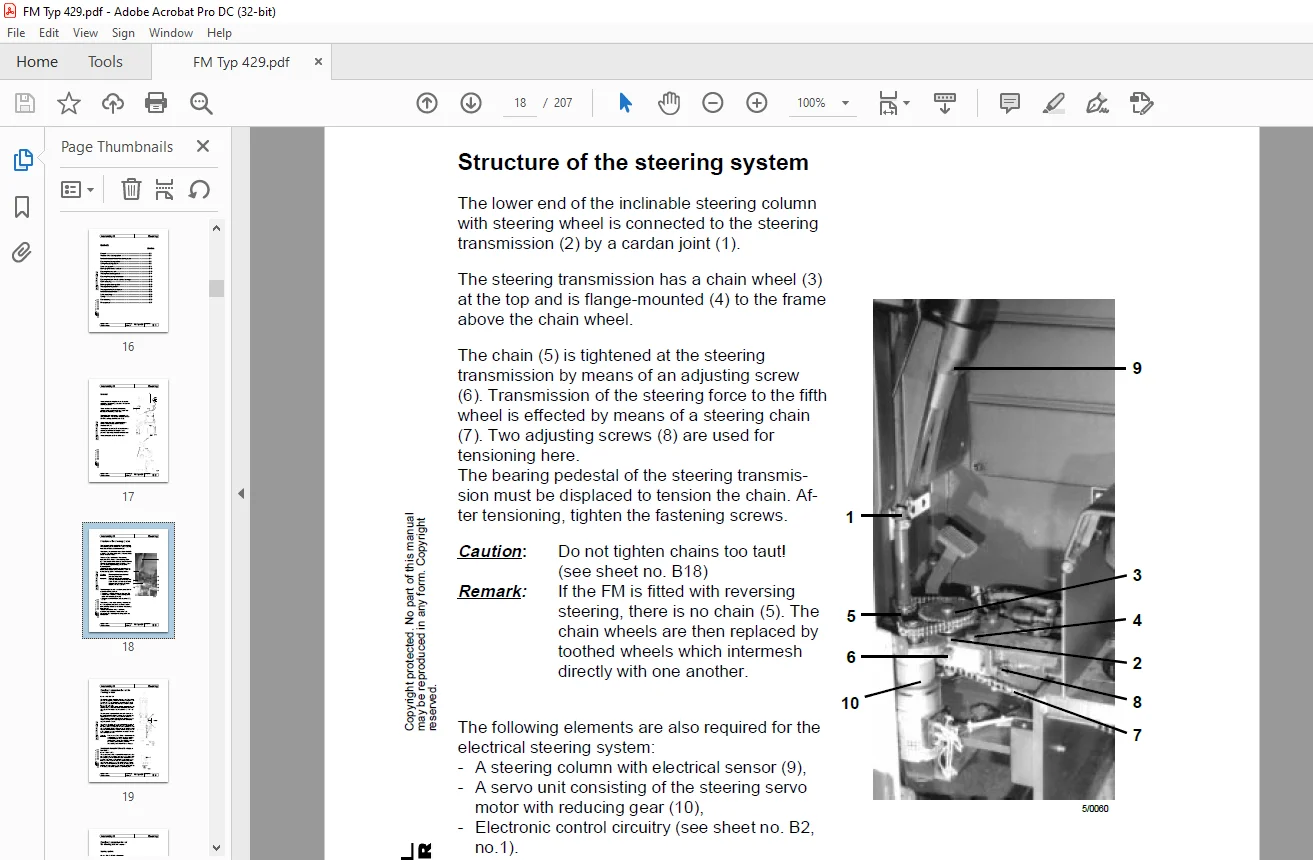1313x860 pixels.
Task: Click the underlined word 'Caution'
Action: coord(490,552)
